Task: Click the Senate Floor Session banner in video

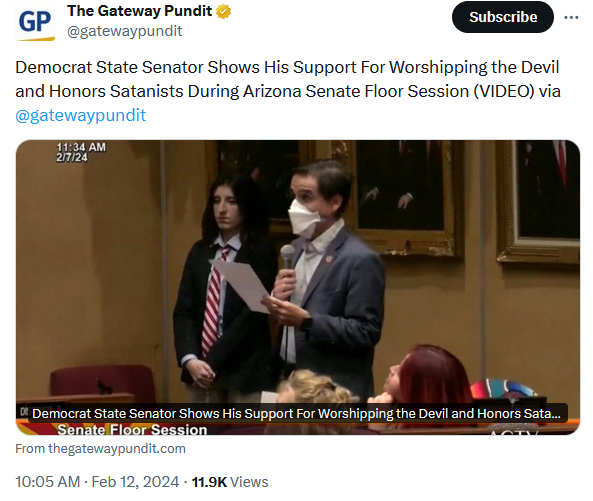Action: pos(132,430)
